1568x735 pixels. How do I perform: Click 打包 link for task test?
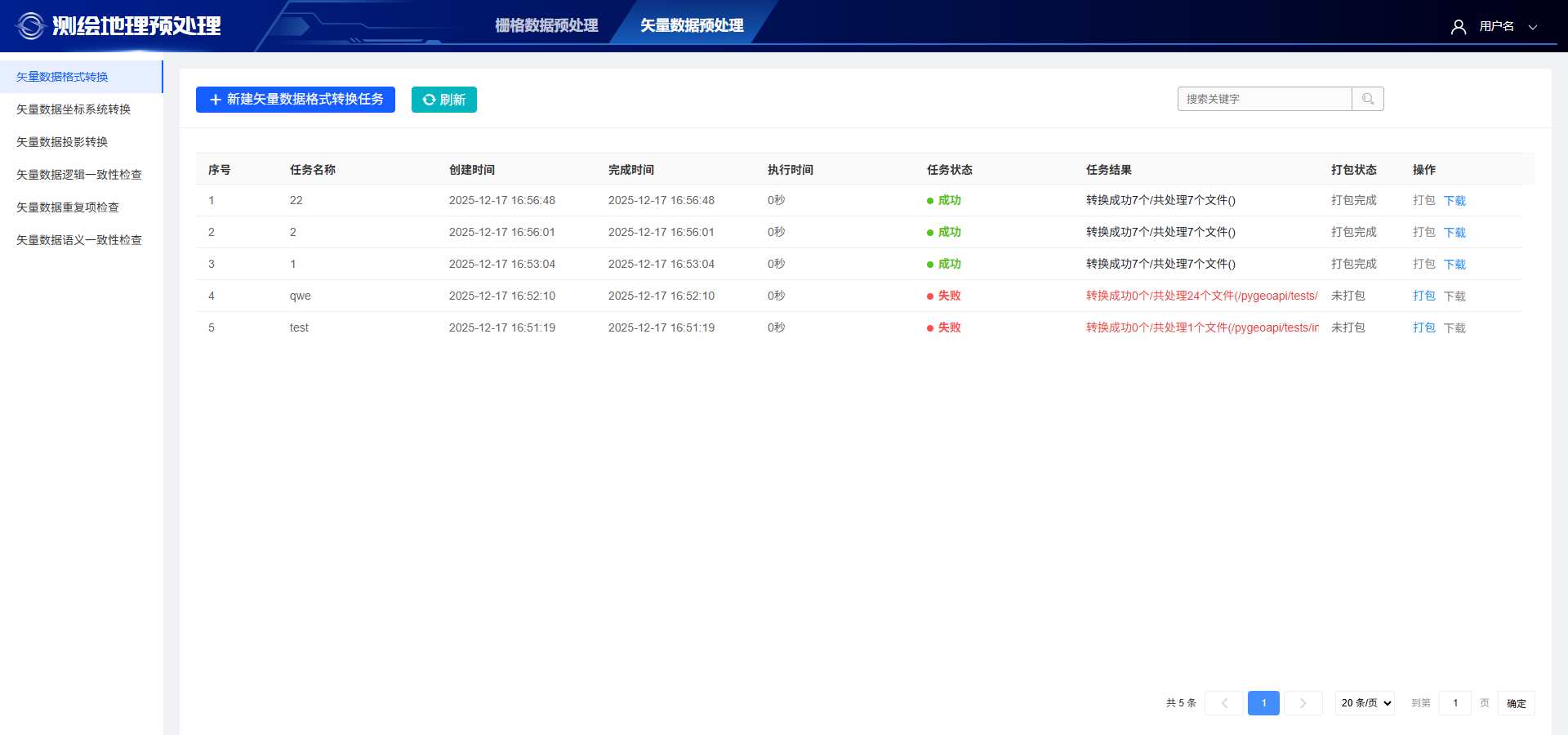click(x=1423, y=327)
